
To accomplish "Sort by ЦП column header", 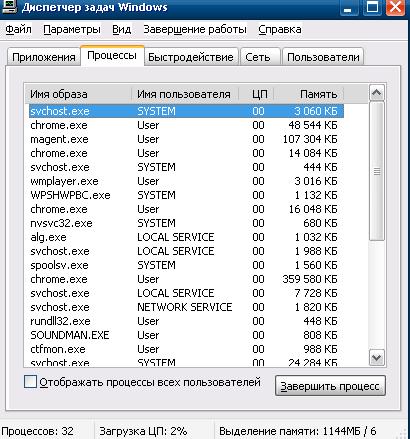I will pyautogui.click(x=257, y=94).
